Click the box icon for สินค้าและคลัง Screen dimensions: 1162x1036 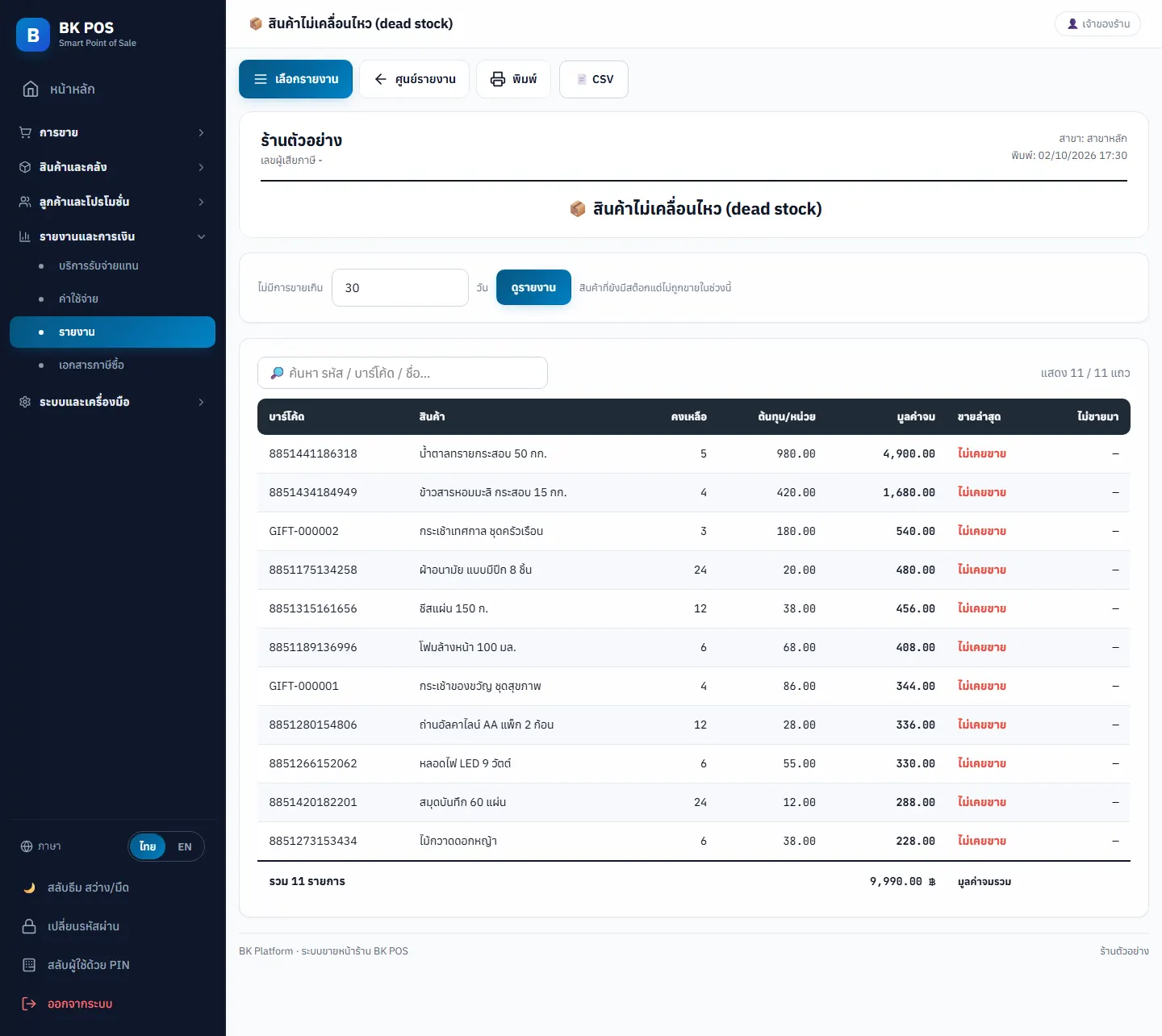pyautogui.click(x=25, y=167)
